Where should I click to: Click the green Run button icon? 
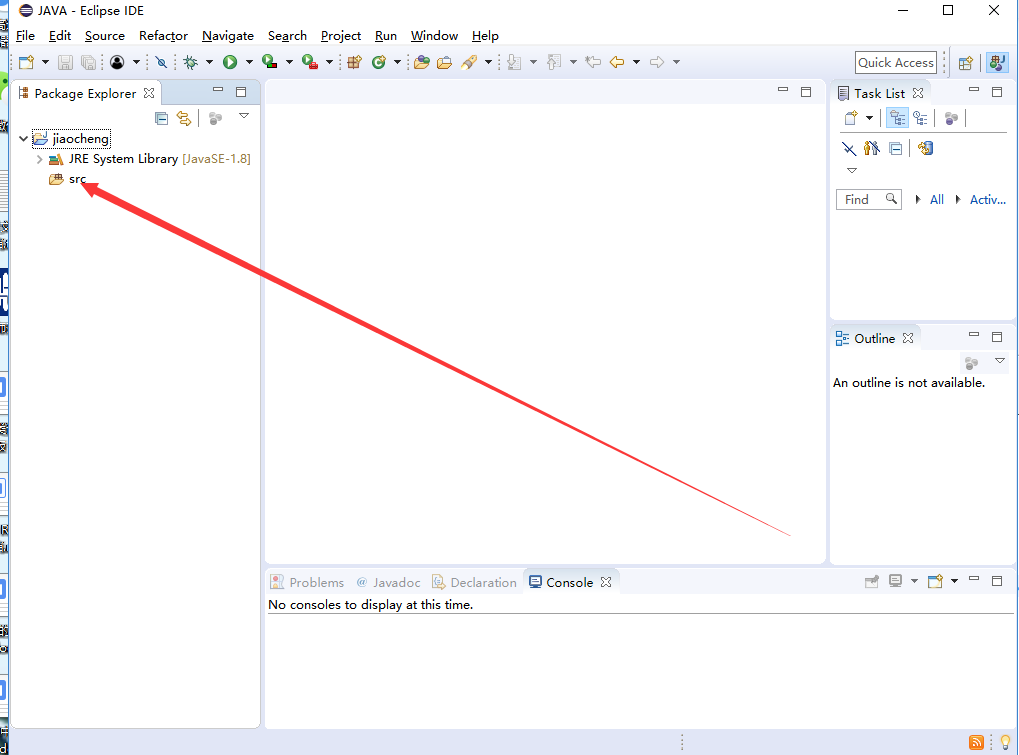click(230, 62)
